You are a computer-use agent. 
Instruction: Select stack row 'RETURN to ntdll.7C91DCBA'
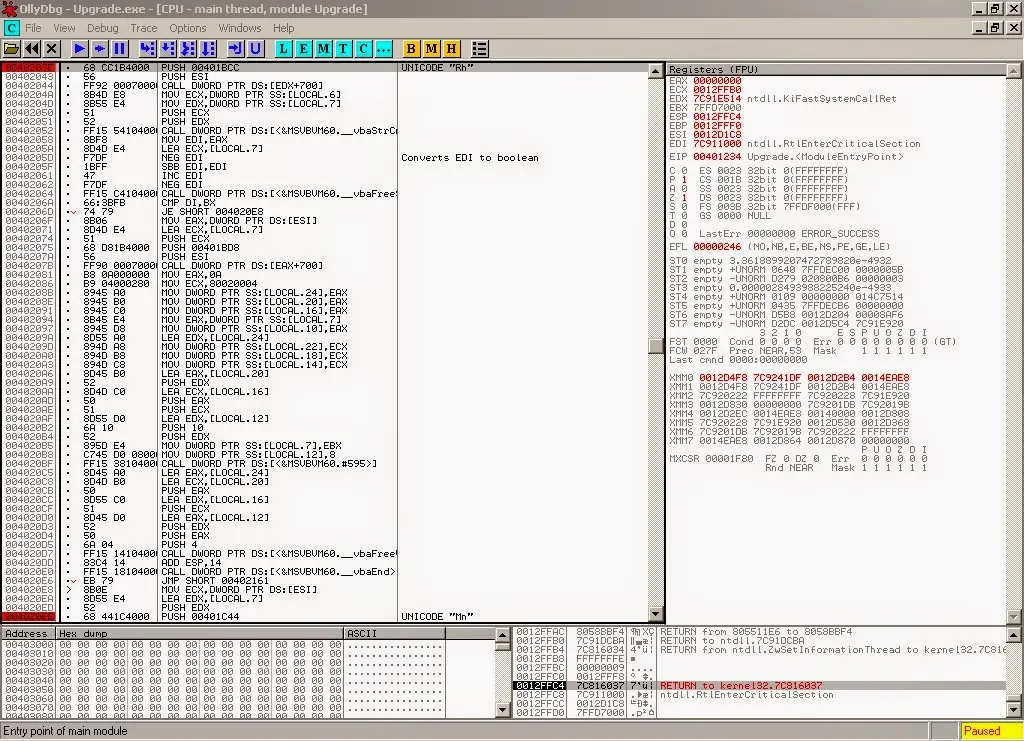tap(758, 640)
